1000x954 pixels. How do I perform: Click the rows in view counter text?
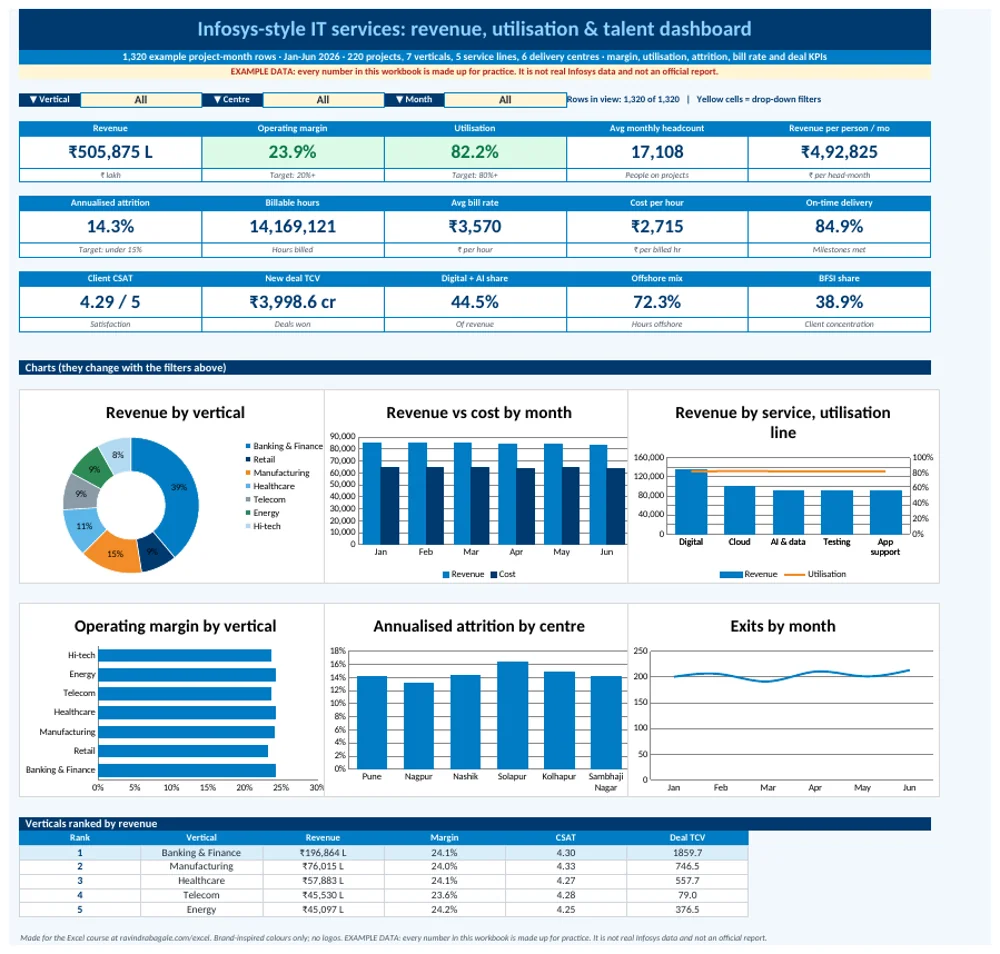tap(623, 99)
